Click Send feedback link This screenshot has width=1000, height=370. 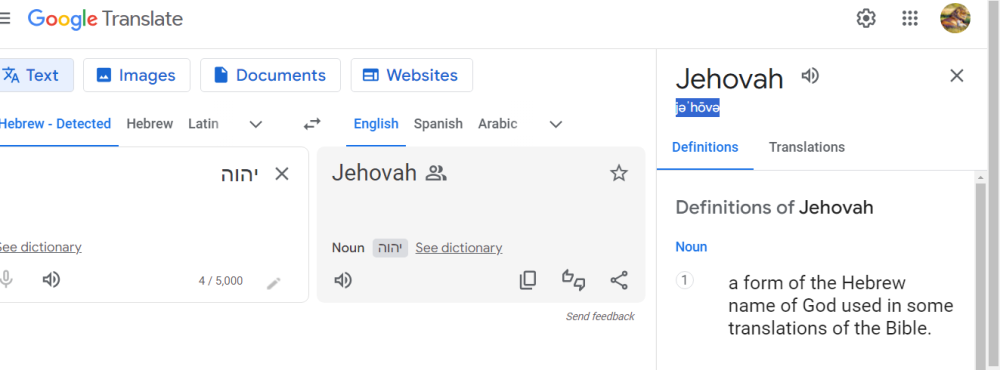(x=600, y=316)
